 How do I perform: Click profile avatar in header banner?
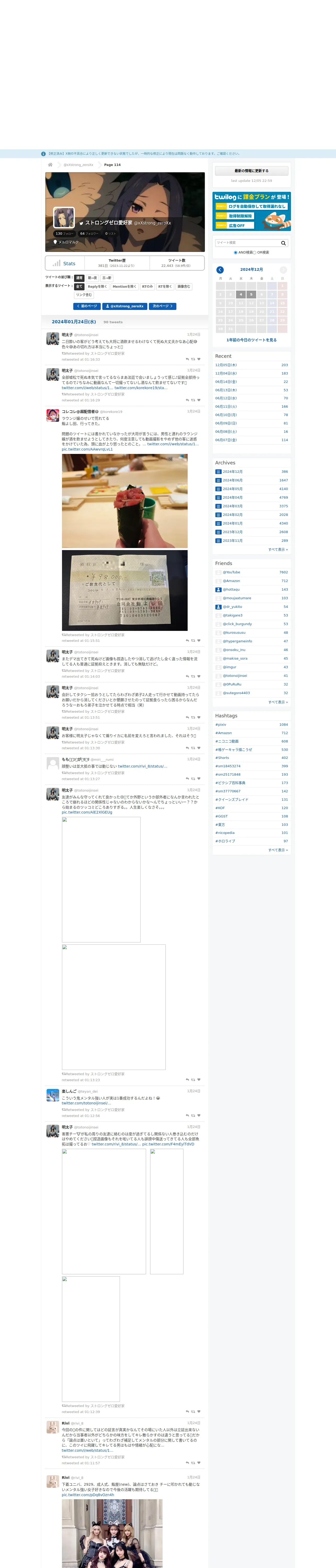(x=64, y=217)
